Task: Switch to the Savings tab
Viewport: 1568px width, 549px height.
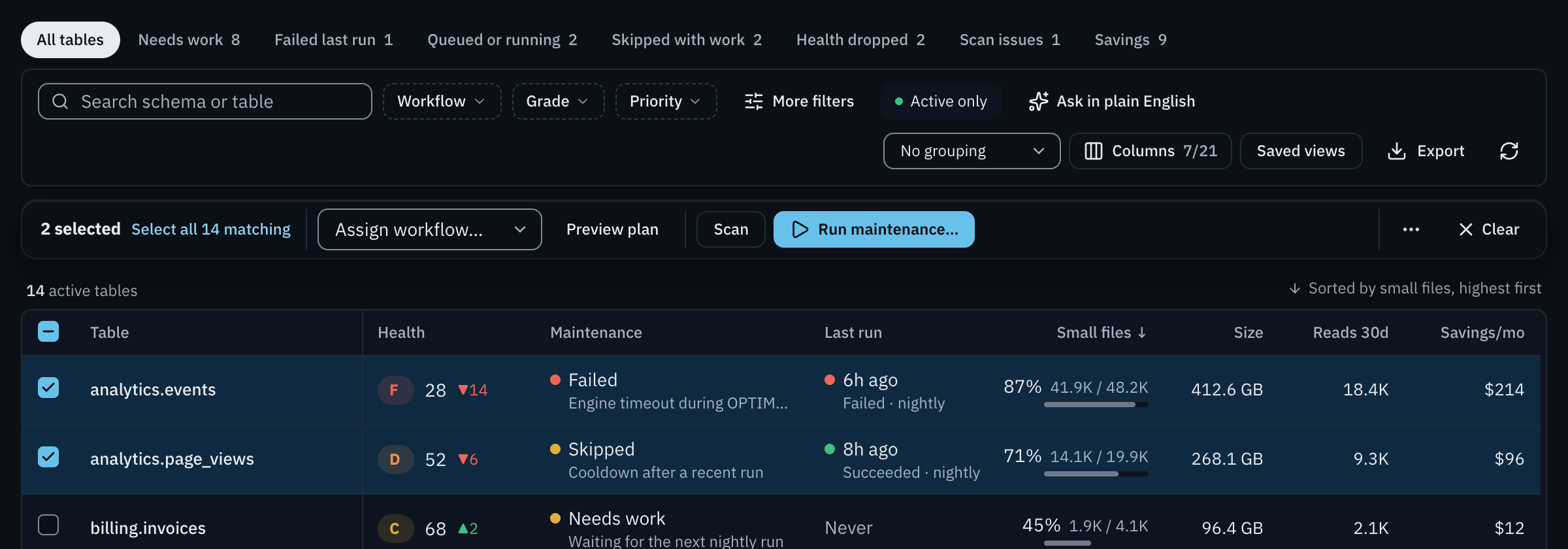Action: (1130, 40)
